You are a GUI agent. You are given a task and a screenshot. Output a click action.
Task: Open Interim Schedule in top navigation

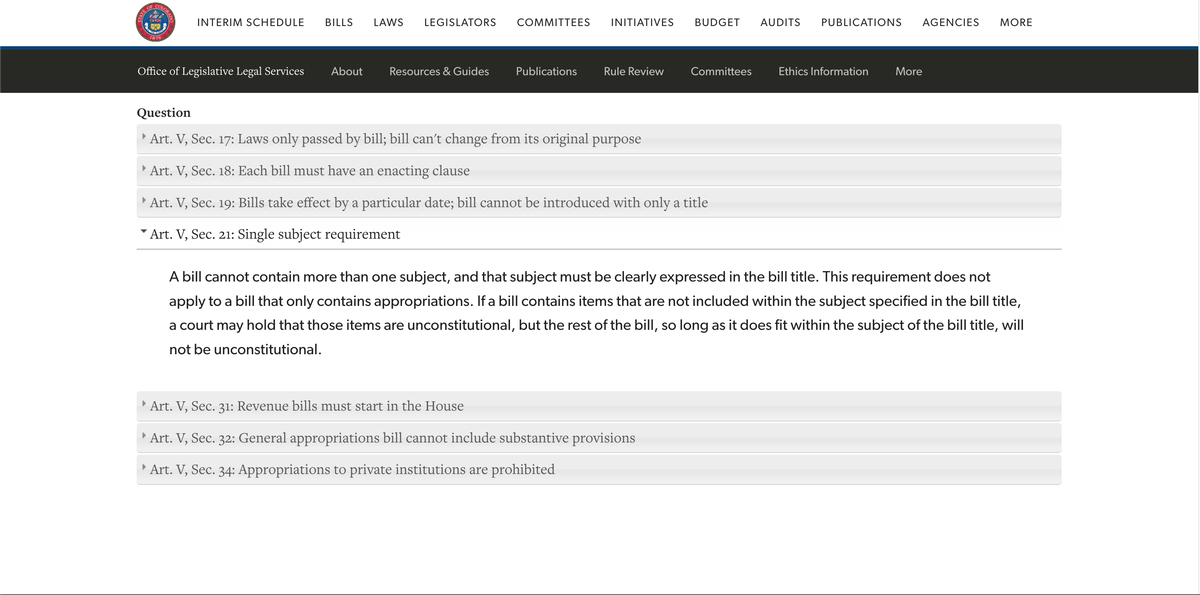coord(250,22)
